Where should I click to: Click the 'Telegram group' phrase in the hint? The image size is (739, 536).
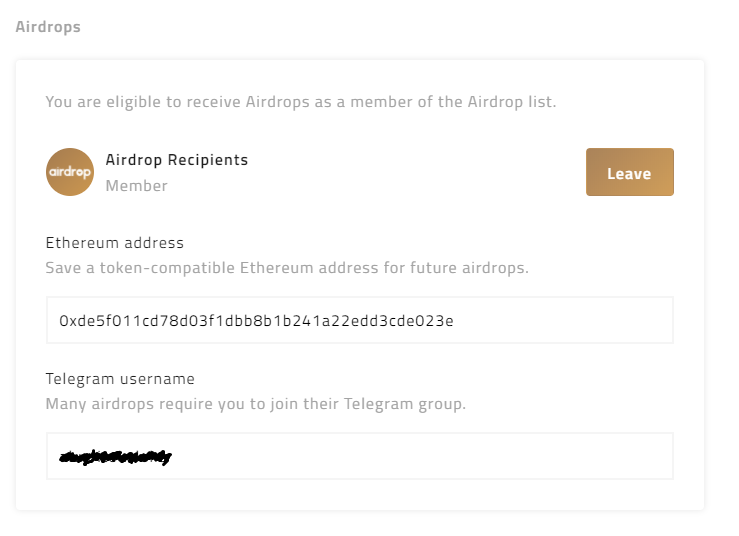[405, 404]
